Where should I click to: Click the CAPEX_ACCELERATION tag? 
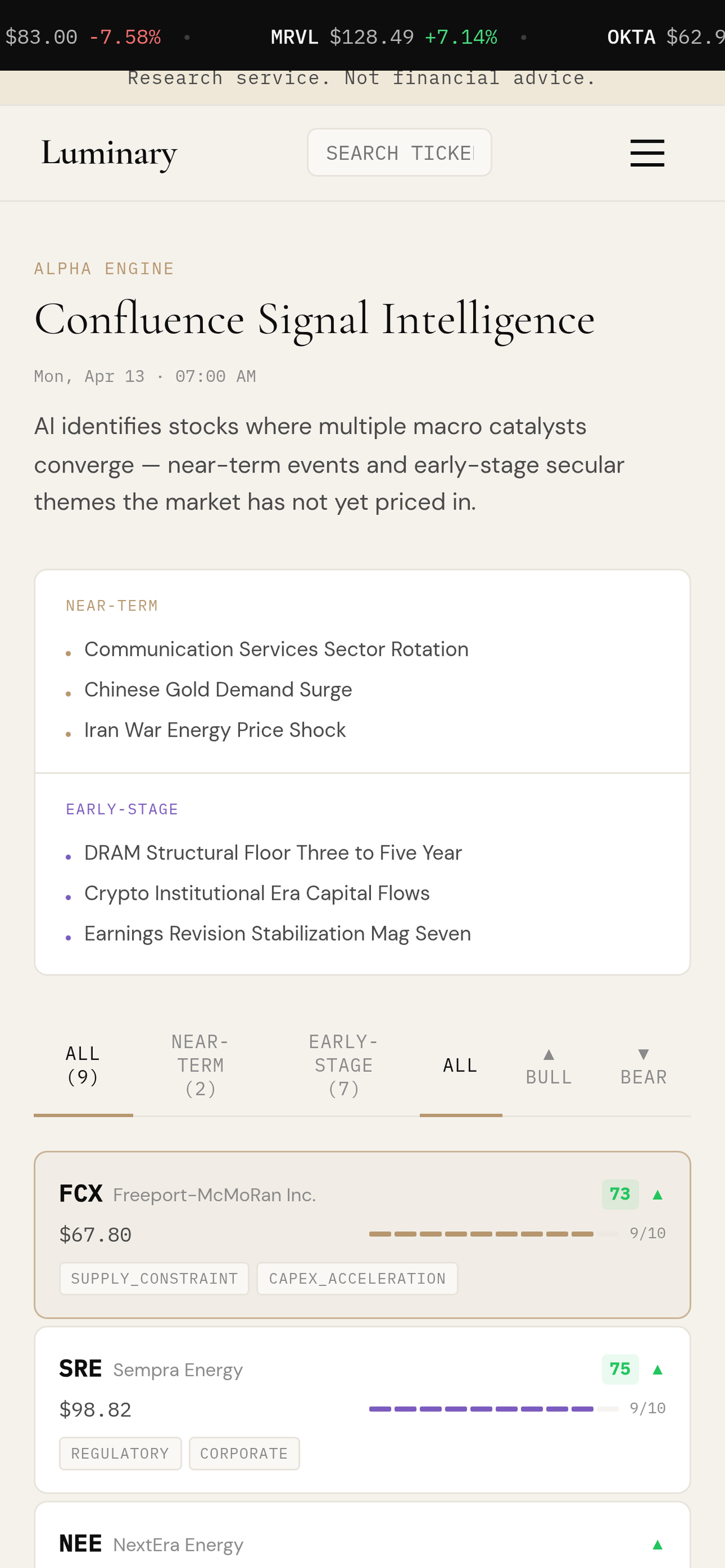(357, 1278)
